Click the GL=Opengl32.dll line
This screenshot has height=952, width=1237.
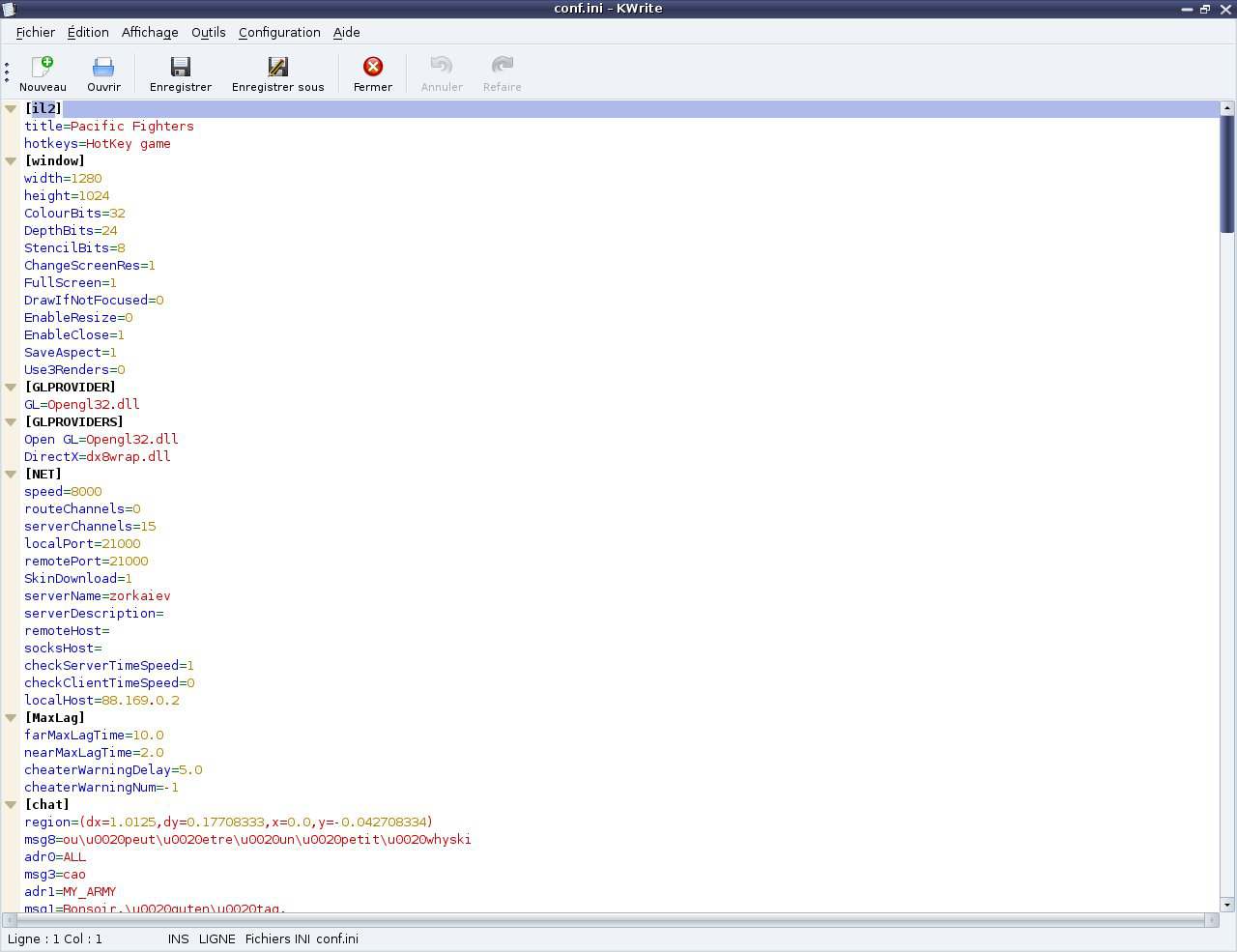point(82,405)
